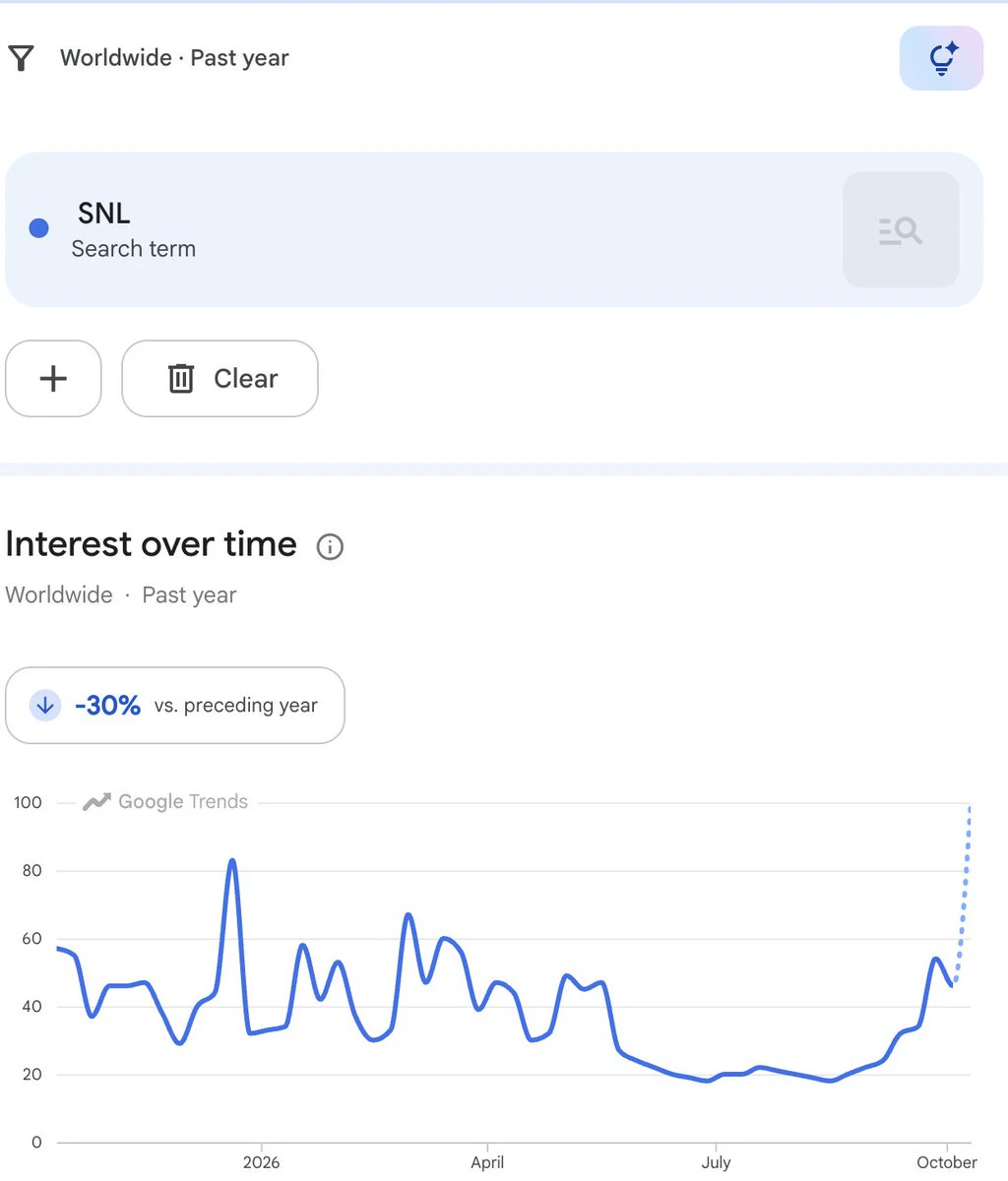
Task: Open Worldwide · Past year filter text
Action: pyautogui.click(x=174, y=58)
